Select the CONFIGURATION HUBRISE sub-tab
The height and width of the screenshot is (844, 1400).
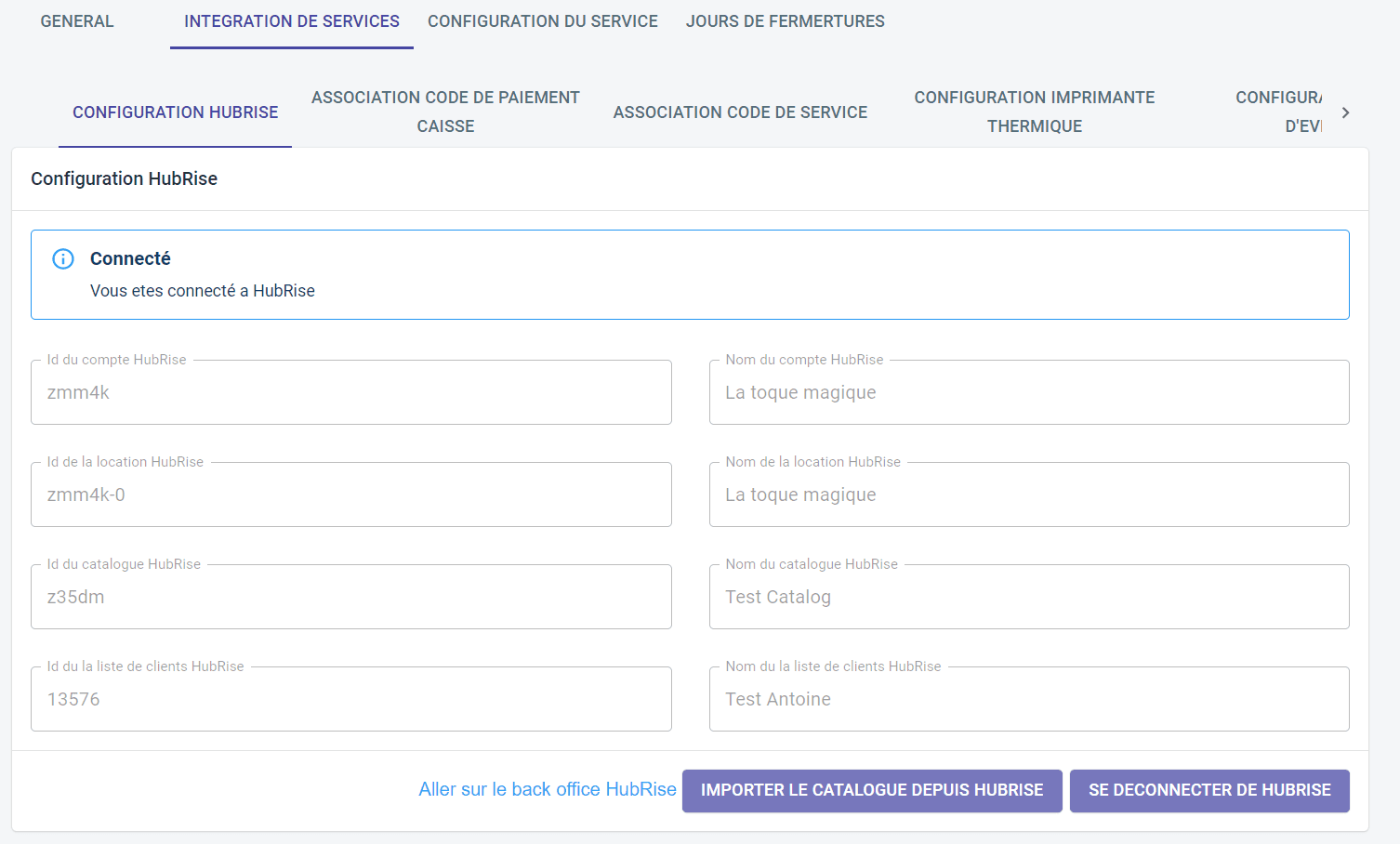pyautogui.click(x=175, y=112)
